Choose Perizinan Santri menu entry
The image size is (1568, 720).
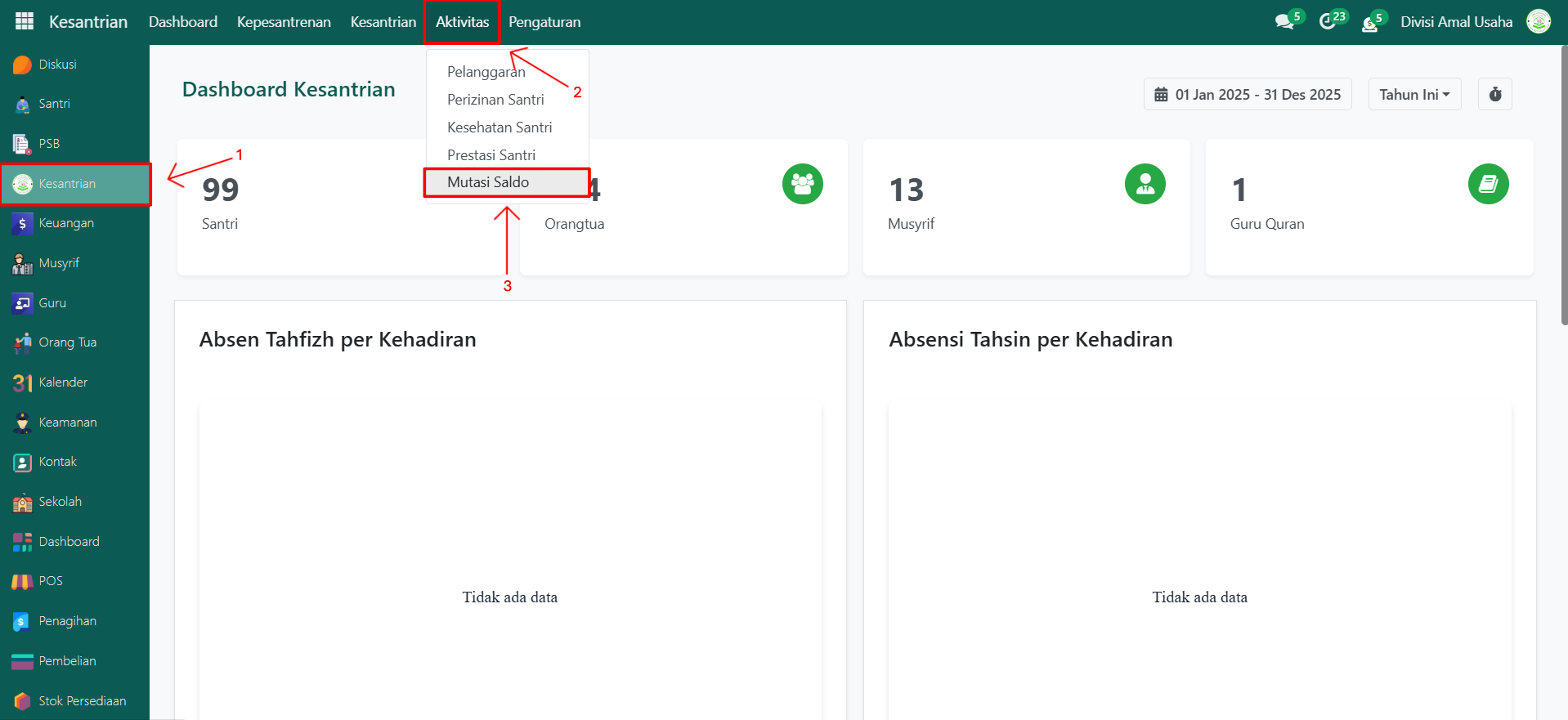click(495, 100)
